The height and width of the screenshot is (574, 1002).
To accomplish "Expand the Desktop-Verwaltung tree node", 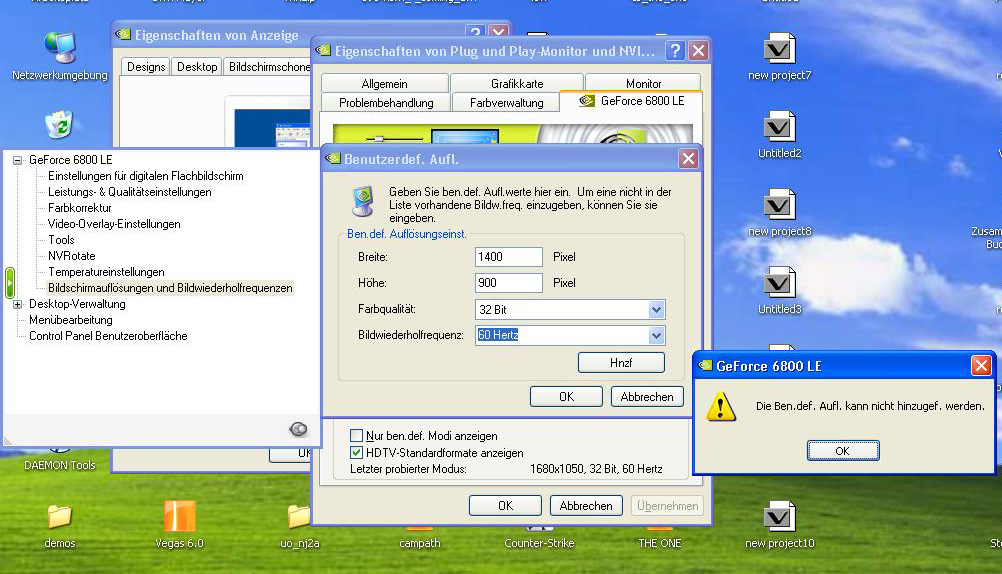I will pyautogui.click(x=17, y=304).
